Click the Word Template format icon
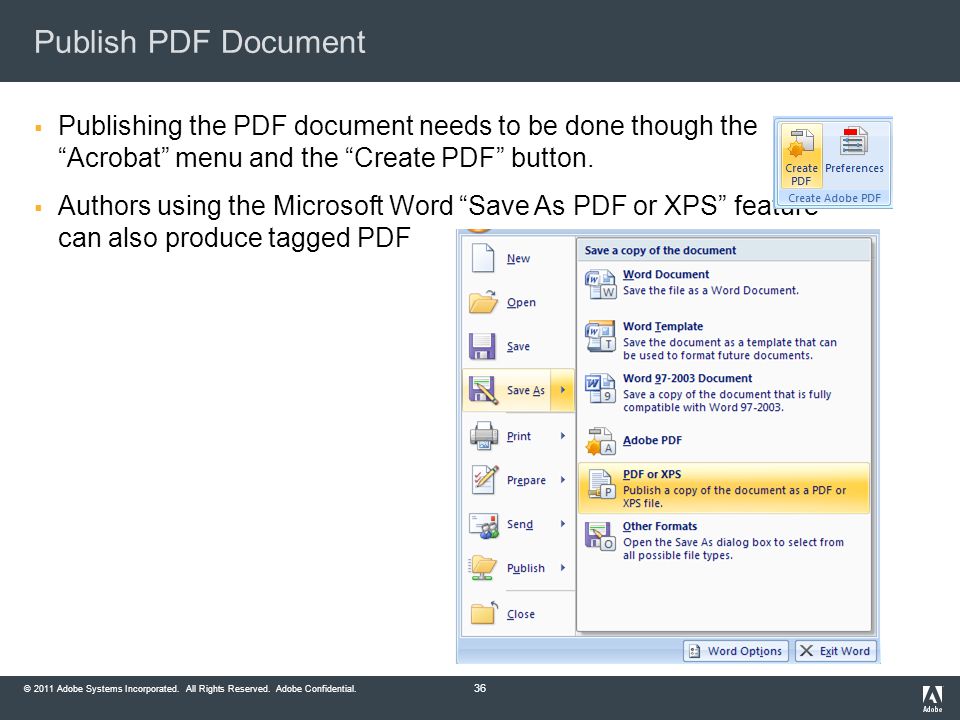 (600, 336)
